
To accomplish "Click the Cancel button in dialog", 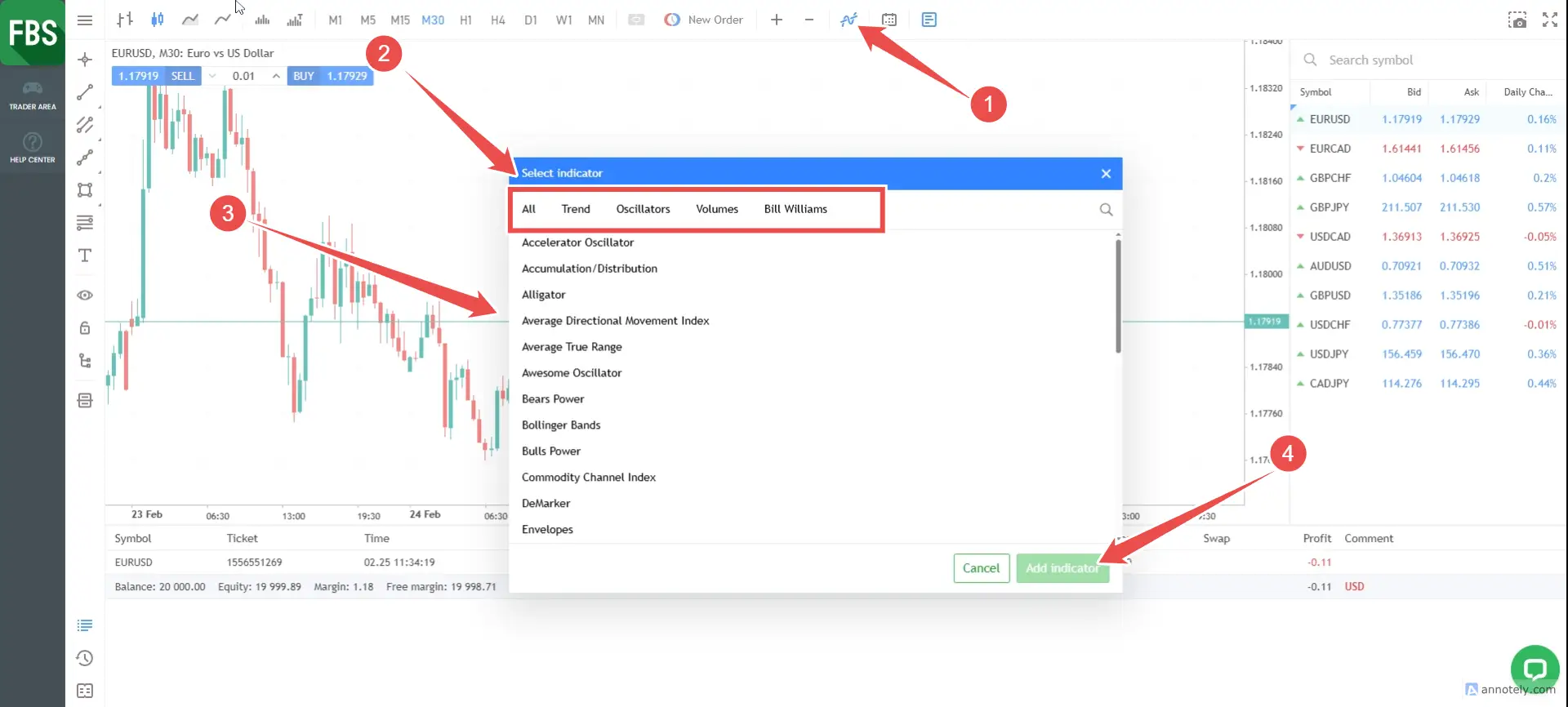I will tap(981, 568).
